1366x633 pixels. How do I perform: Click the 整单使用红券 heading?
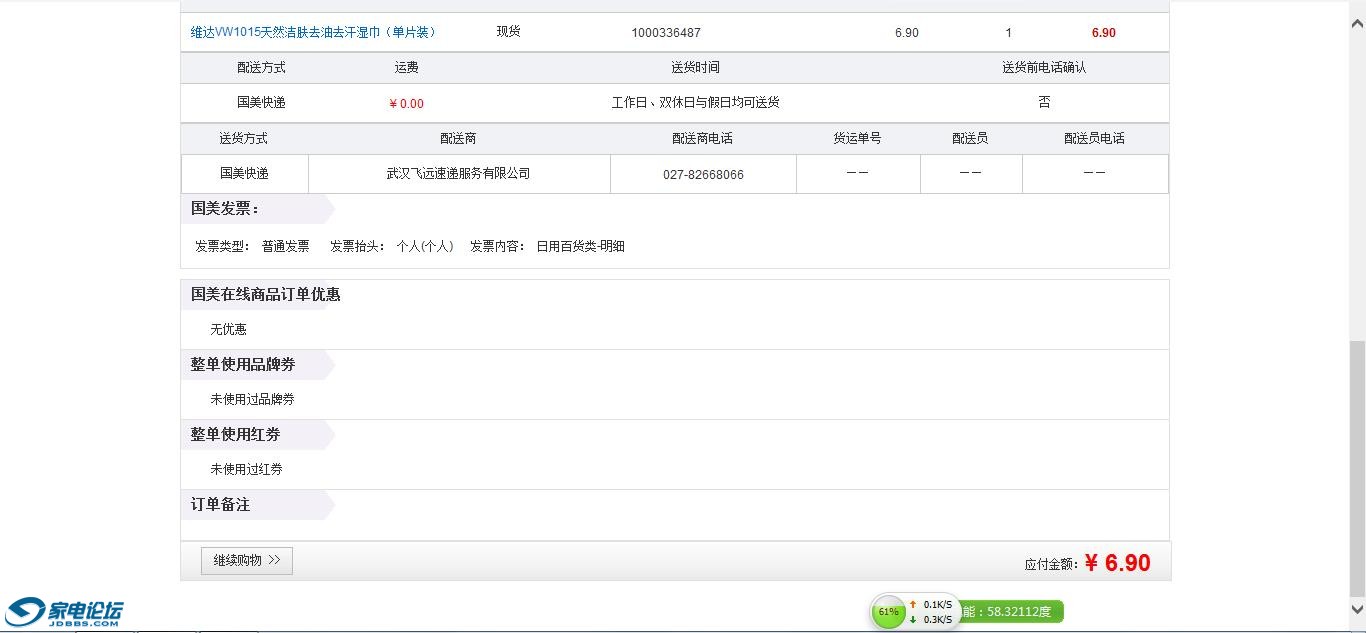(235, 435)
